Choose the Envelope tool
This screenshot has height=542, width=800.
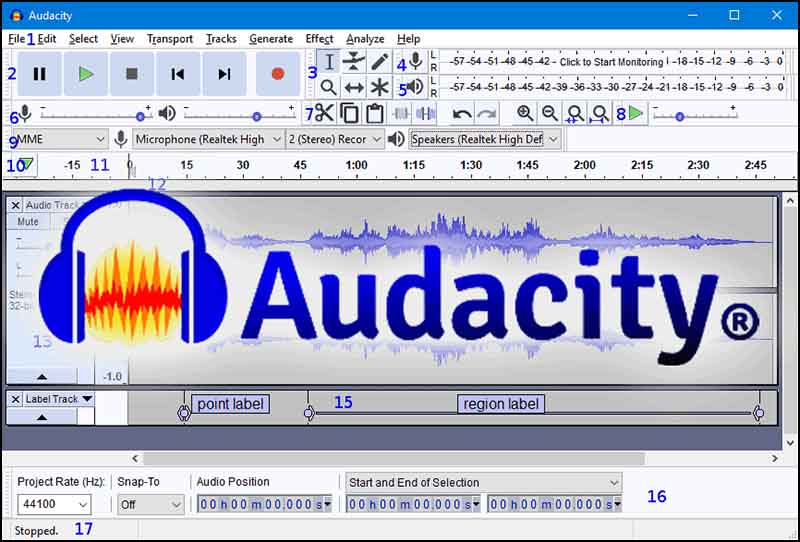coord(354,62)
